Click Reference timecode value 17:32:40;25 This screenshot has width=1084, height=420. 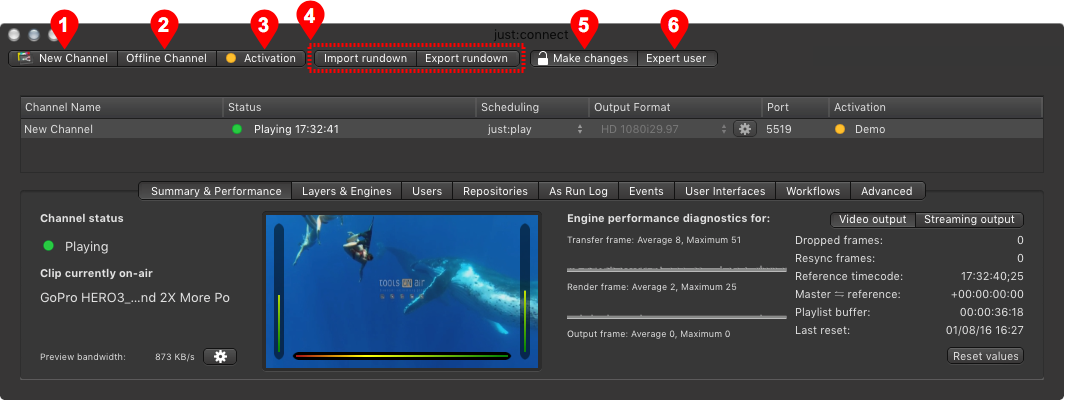(x=992, y=276)
